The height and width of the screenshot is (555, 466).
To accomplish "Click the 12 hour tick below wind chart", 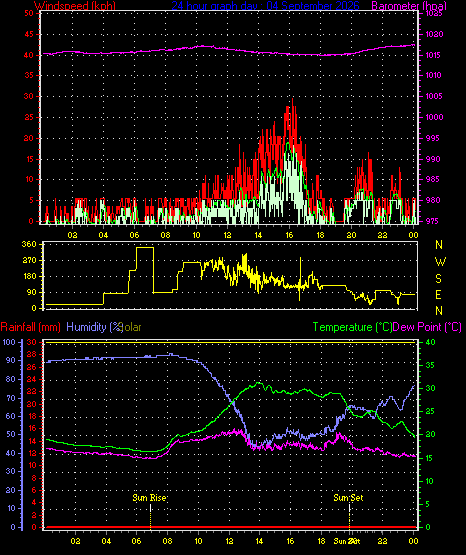I will 227,235.
